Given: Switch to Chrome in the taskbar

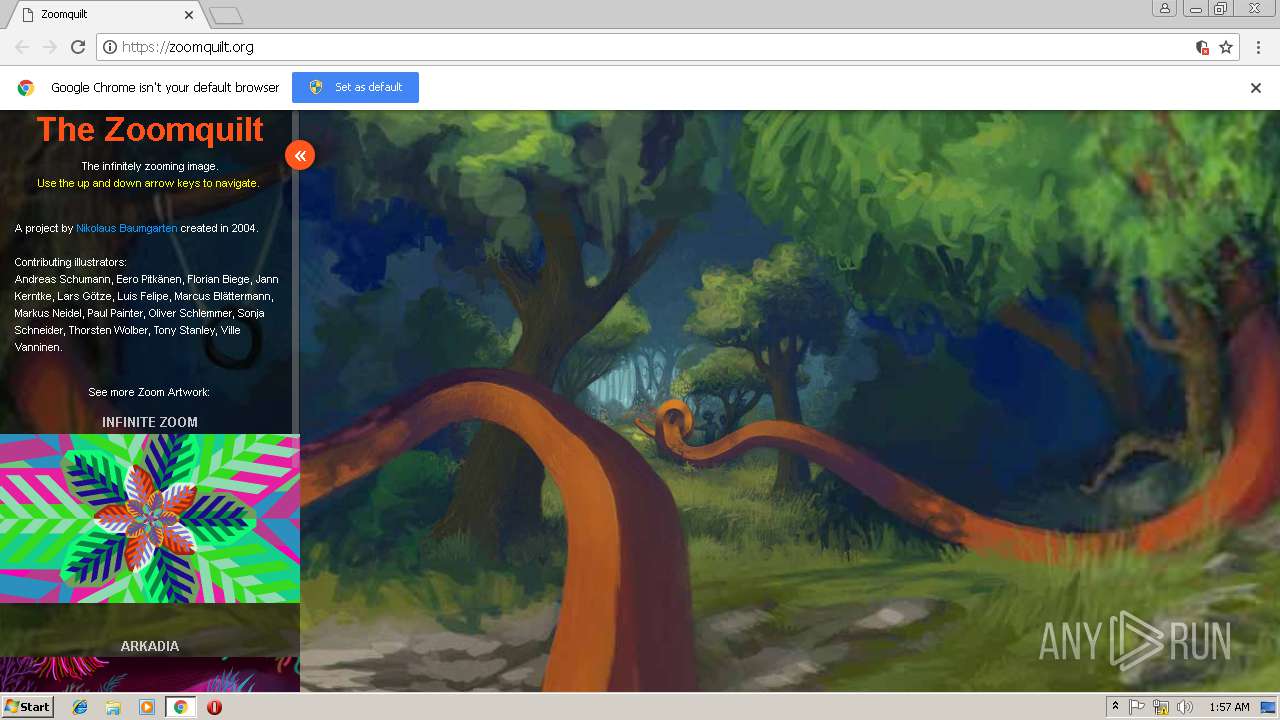Looking at the screenshot, I should (180, 707).
